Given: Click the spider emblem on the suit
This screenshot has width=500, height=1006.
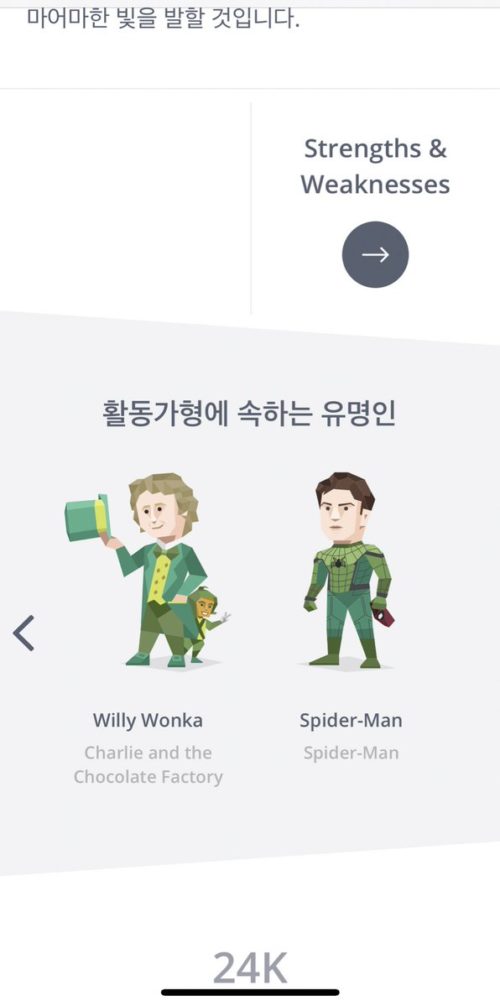Looking at the screenshot, I should [x=338, y=564].
